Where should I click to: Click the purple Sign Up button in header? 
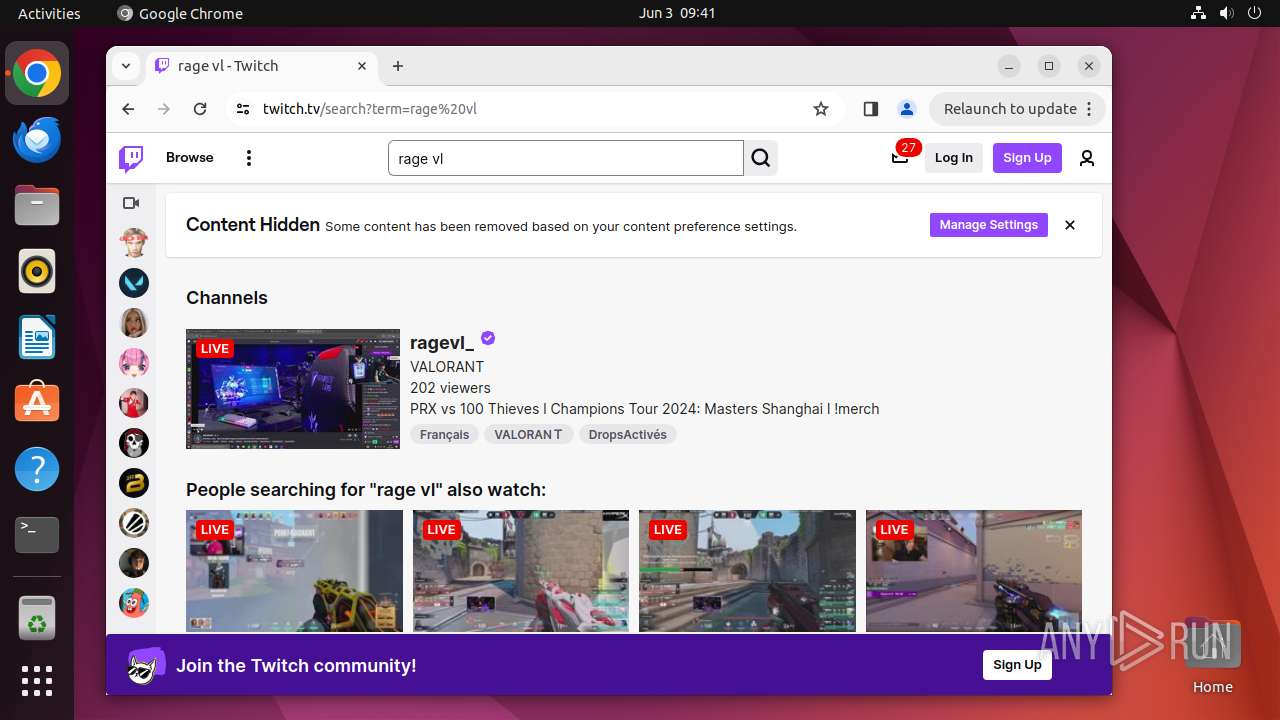point(1027,158)
